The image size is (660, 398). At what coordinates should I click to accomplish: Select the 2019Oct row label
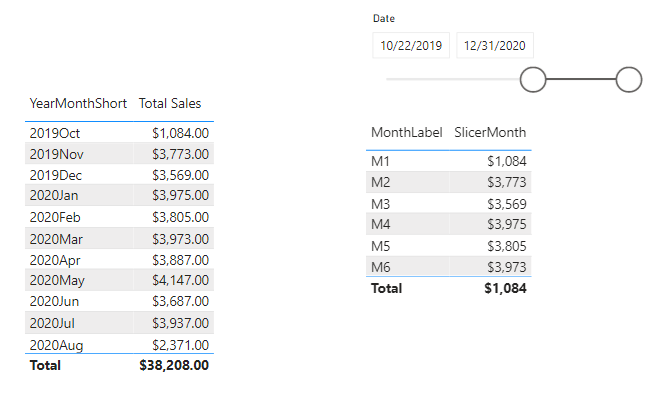click(x=55, y=133)
